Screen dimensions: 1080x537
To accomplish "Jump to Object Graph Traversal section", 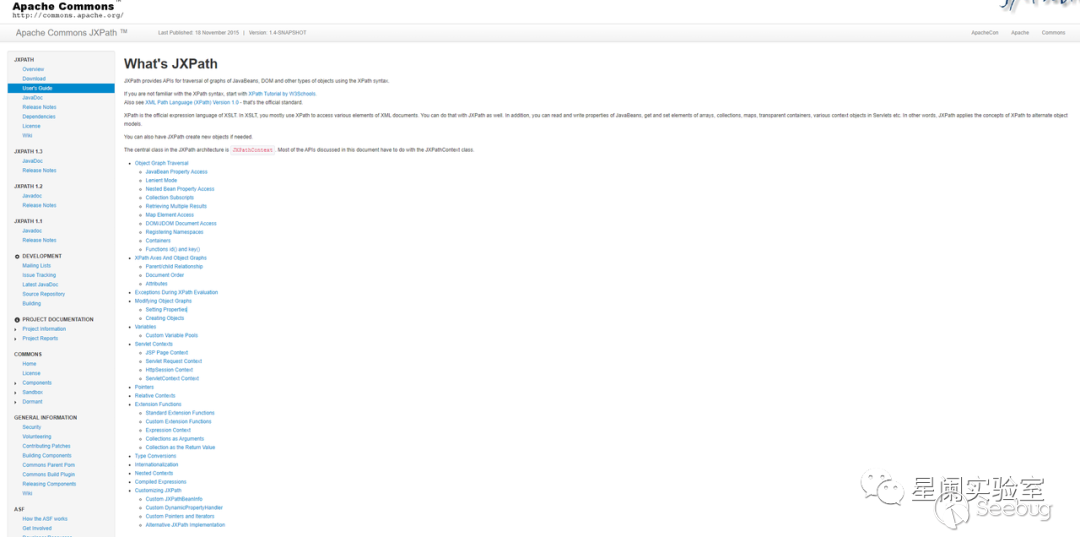I will 161,163.
